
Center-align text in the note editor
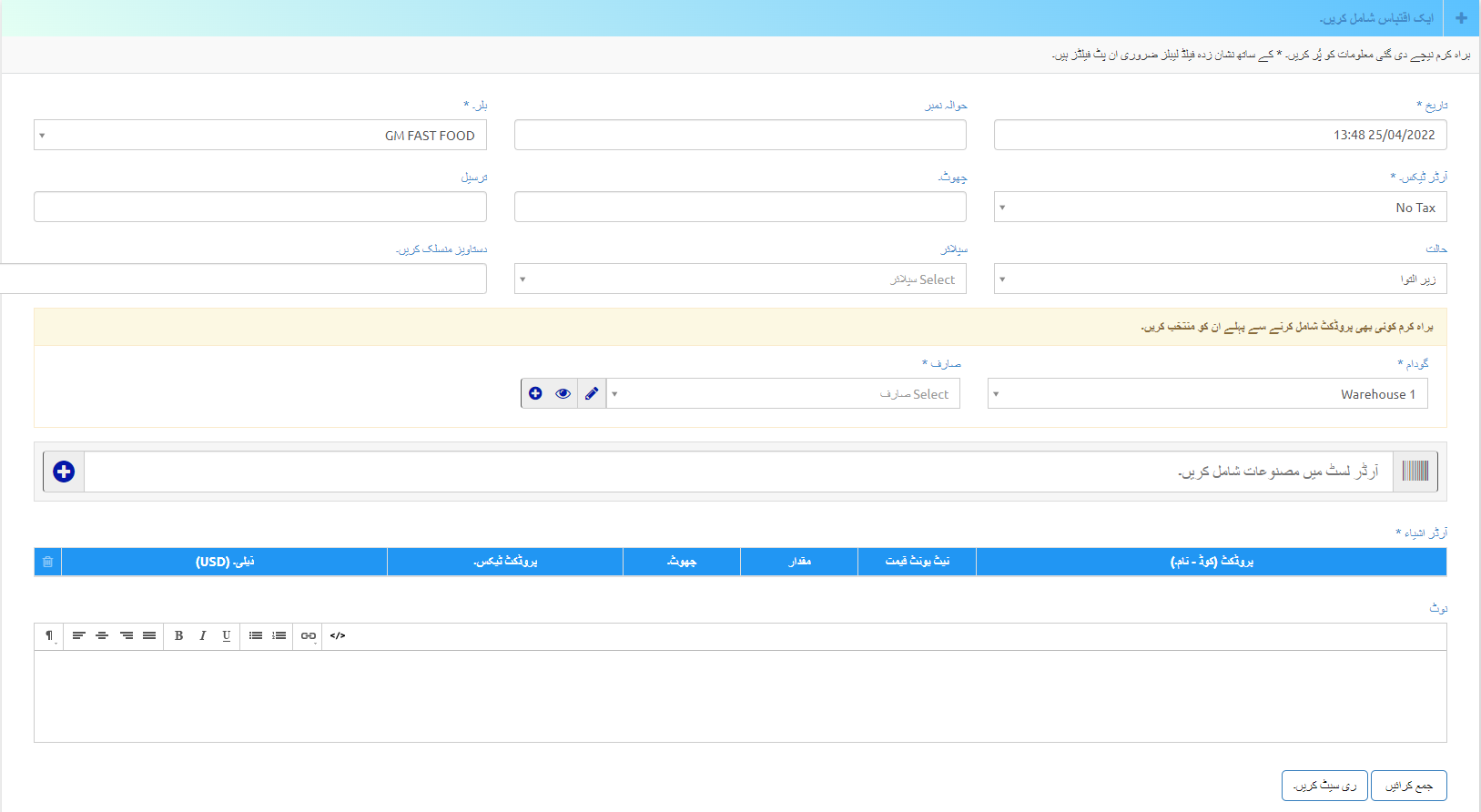tap(102, 635)
